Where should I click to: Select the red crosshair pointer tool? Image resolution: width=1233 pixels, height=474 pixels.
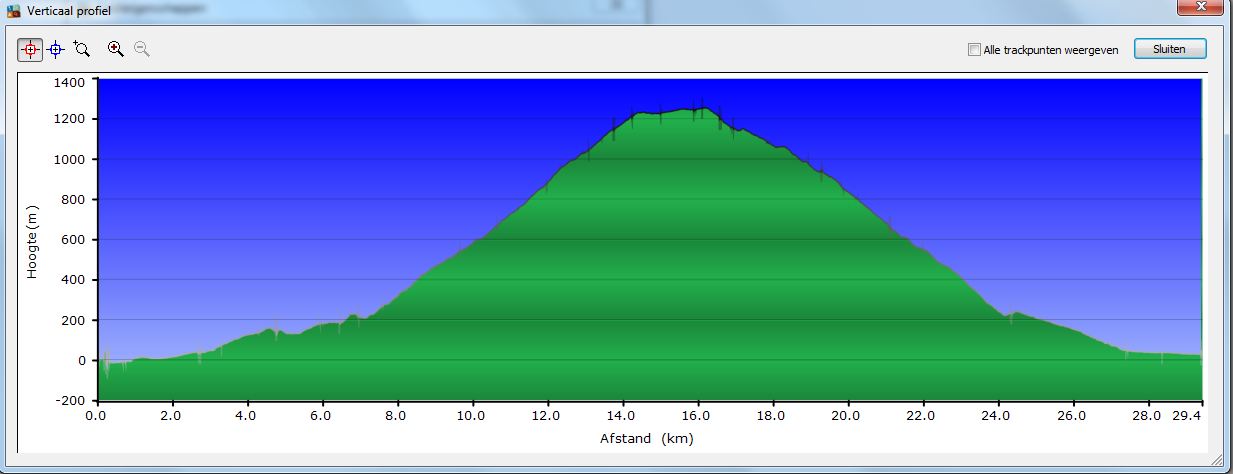pos(30,49)
